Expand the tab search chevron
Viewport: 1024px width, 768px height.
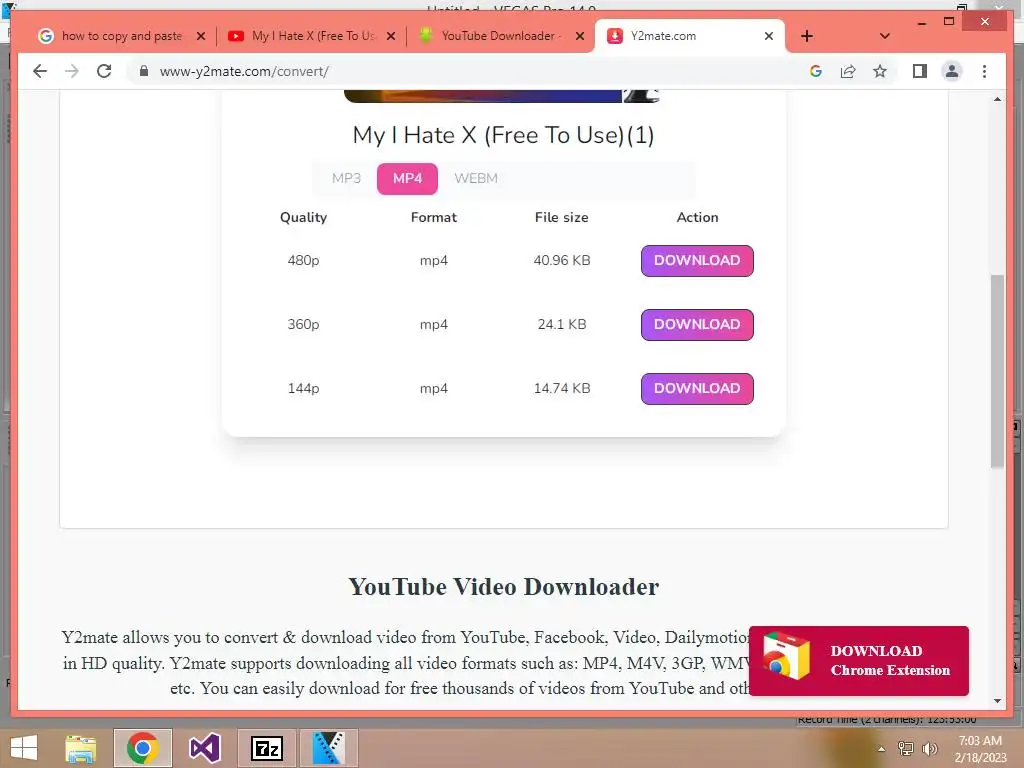tap(884, 36)
